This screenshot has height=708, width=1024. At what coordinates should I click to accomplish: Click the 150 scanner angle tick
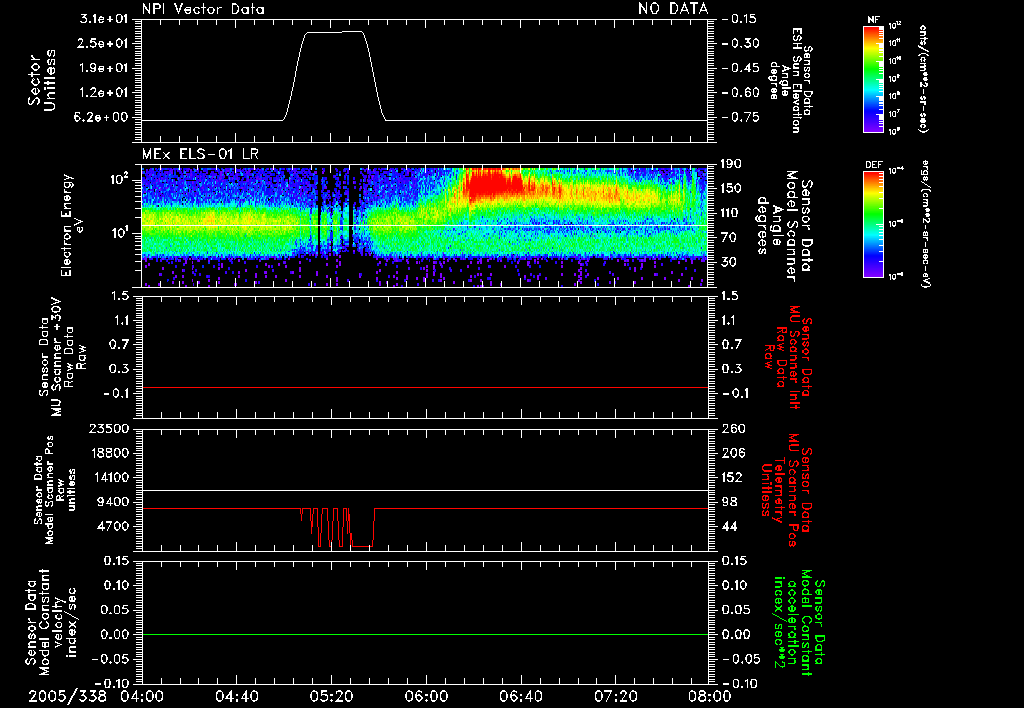(x=731, y=189)
